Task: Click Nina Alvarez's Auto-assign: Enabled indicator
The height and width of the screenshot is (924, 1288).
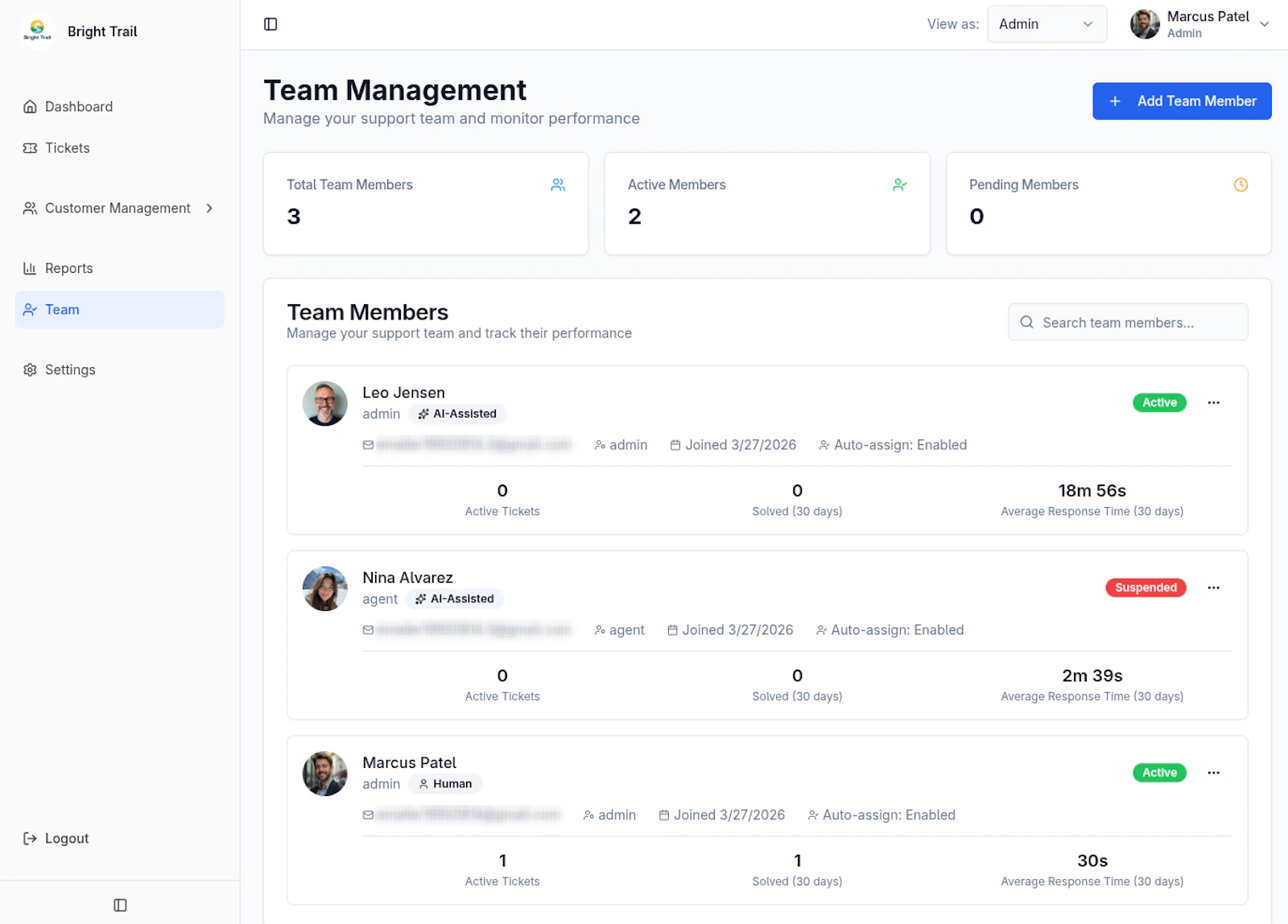Action: click(890, 630)
